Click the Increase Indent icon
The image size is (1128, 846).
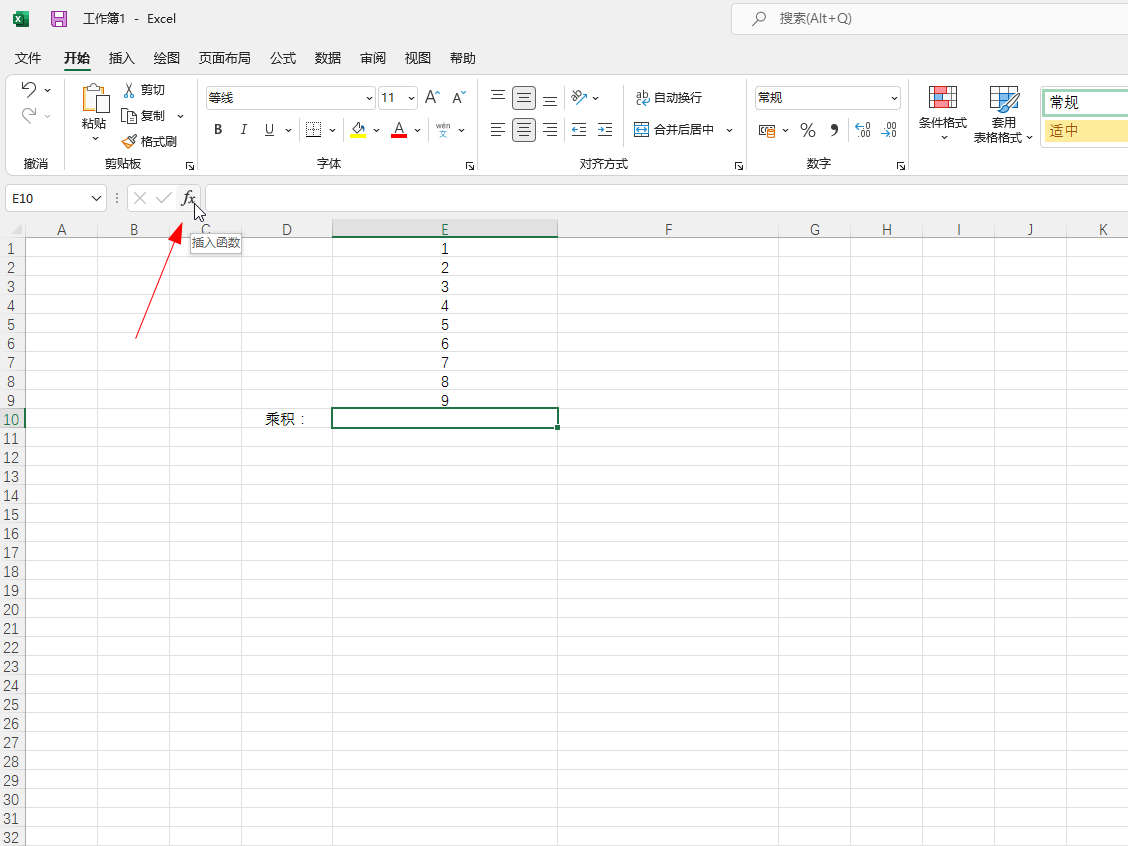[x=604, y=130]
